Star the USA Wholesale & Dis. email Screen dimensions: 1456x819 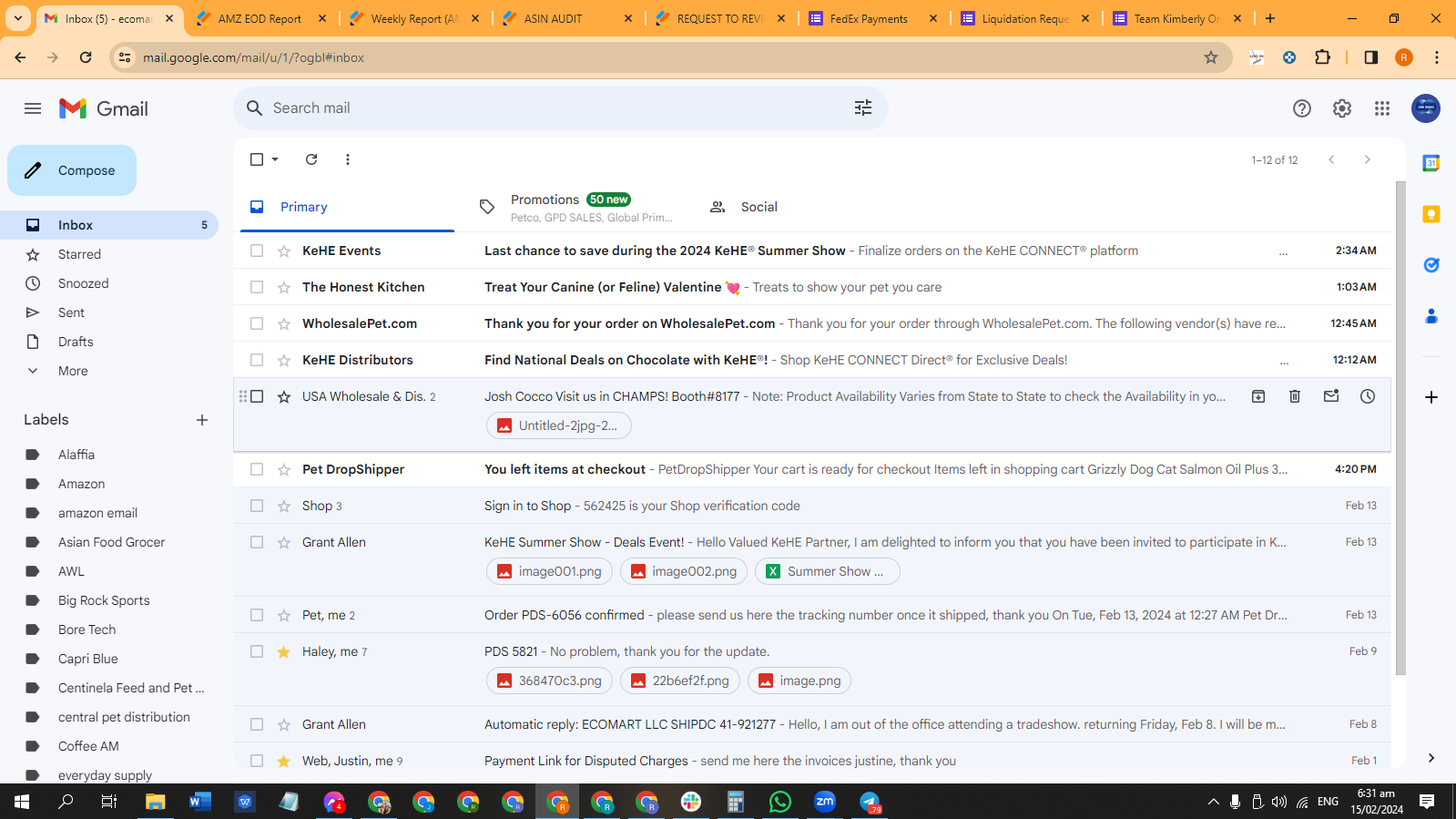284,396
